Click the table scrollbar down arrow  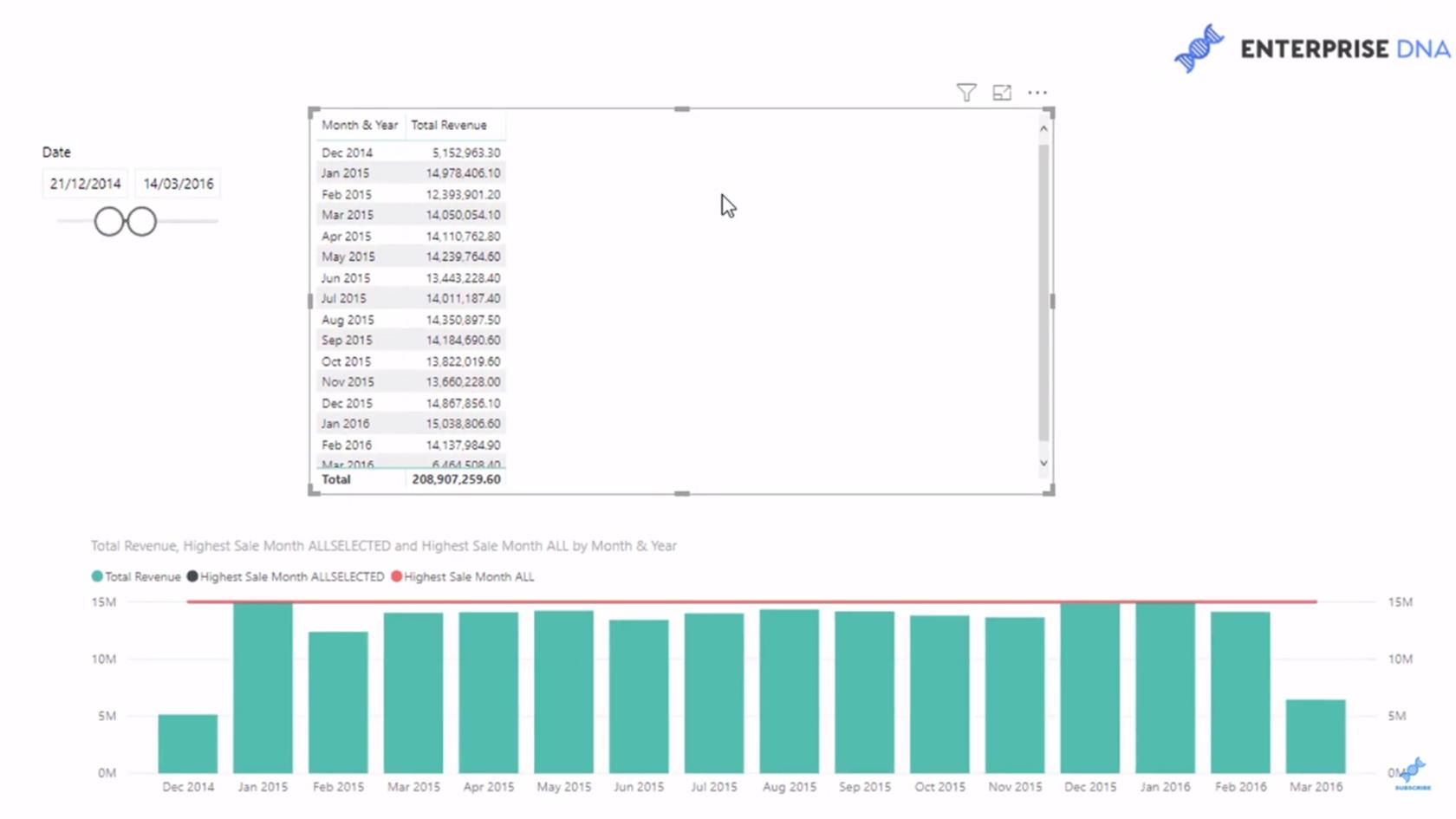tap(1043, 463)
